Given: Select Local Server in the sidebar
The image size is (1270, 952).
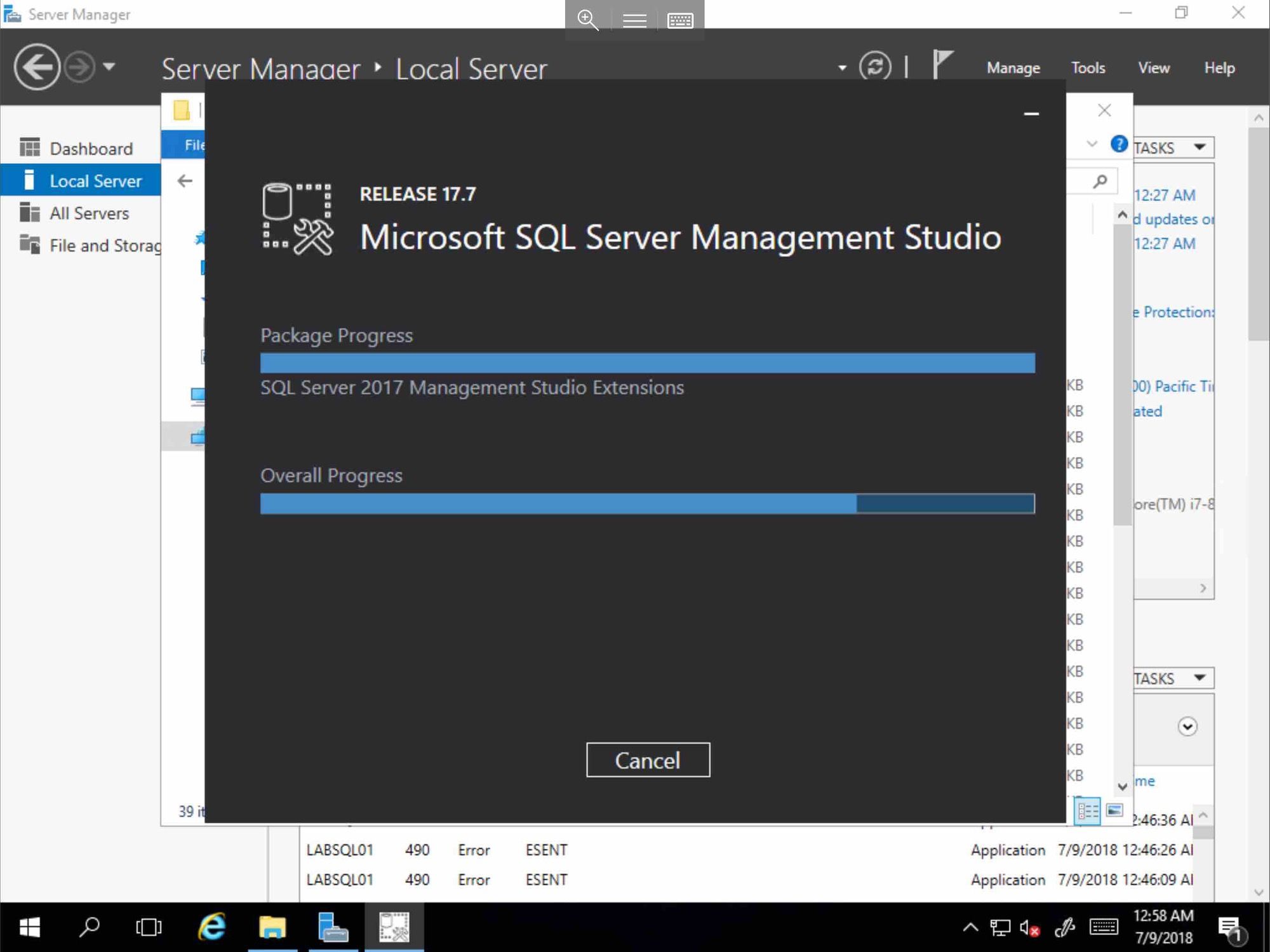Looking at the screenshot, I should (x=81, y=180).
